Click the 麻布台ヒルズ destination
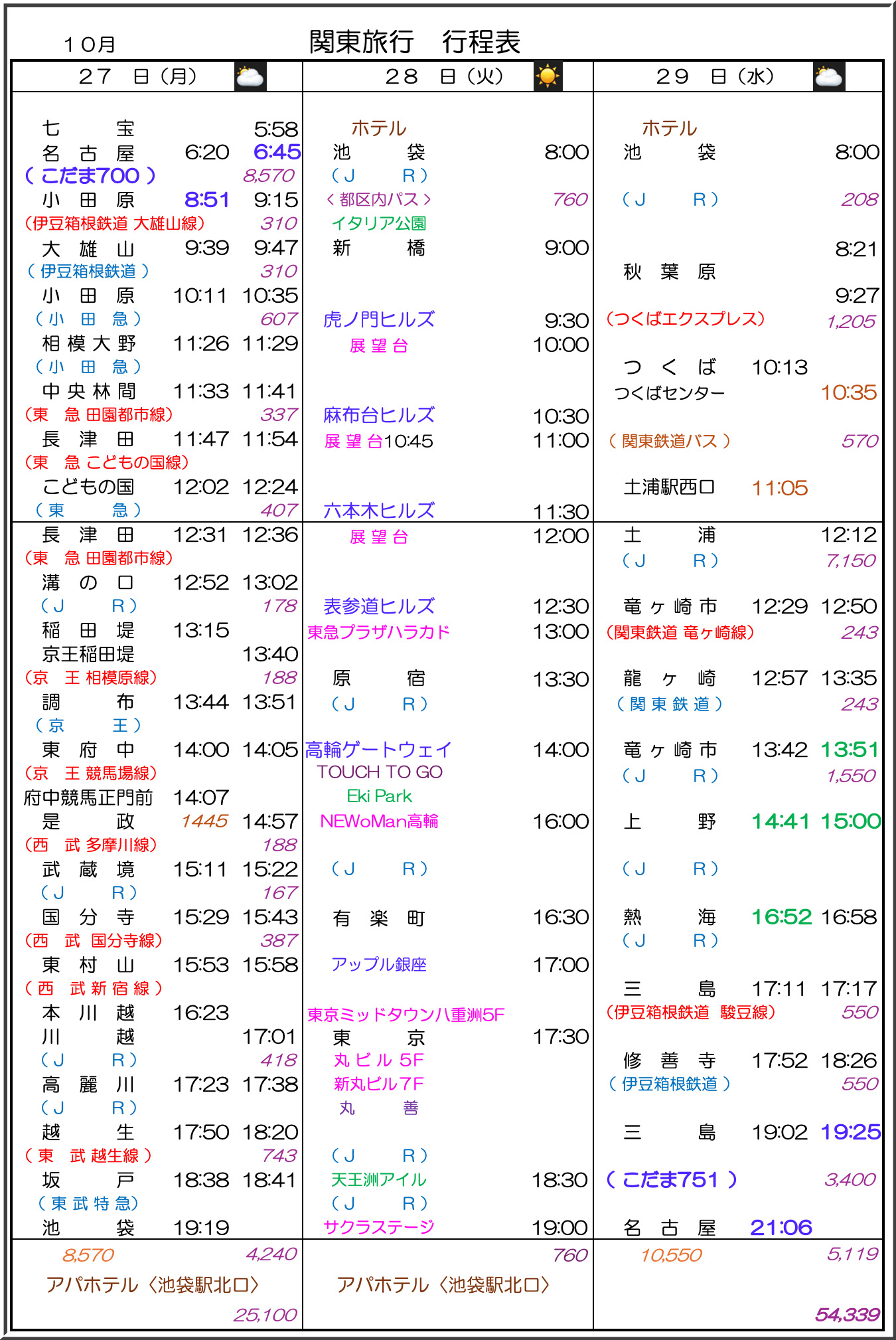This screenshot has width=896, height=1340. pyautogui.click(x=379, y=416)
